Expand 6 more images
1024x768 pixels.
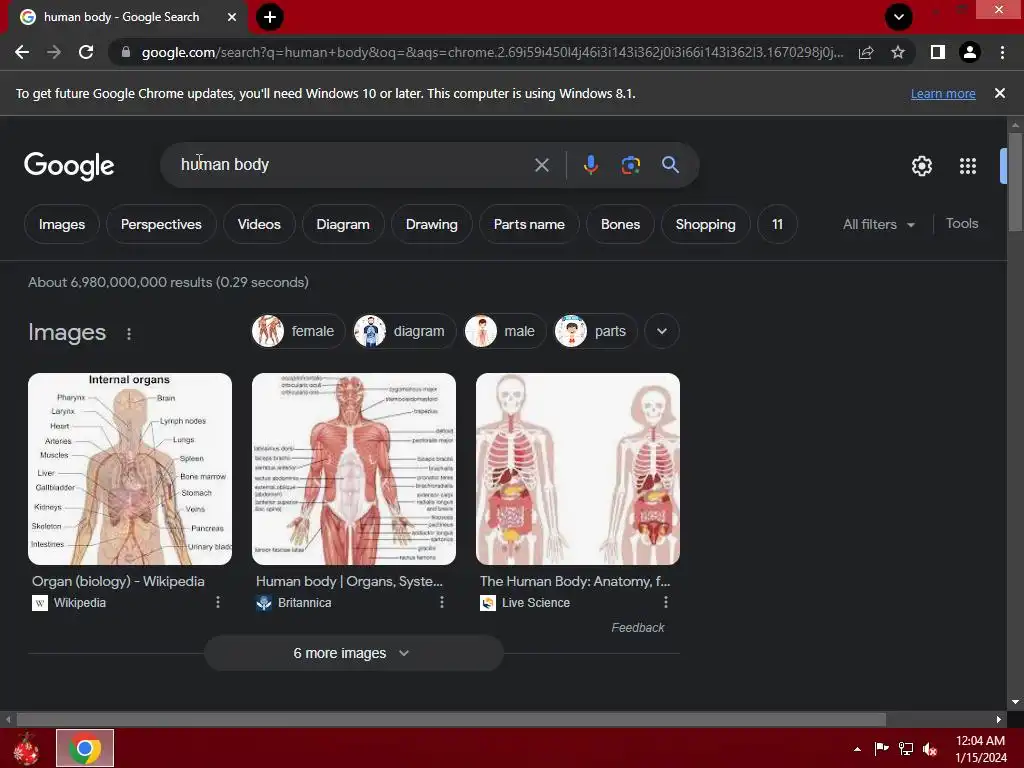353,653
